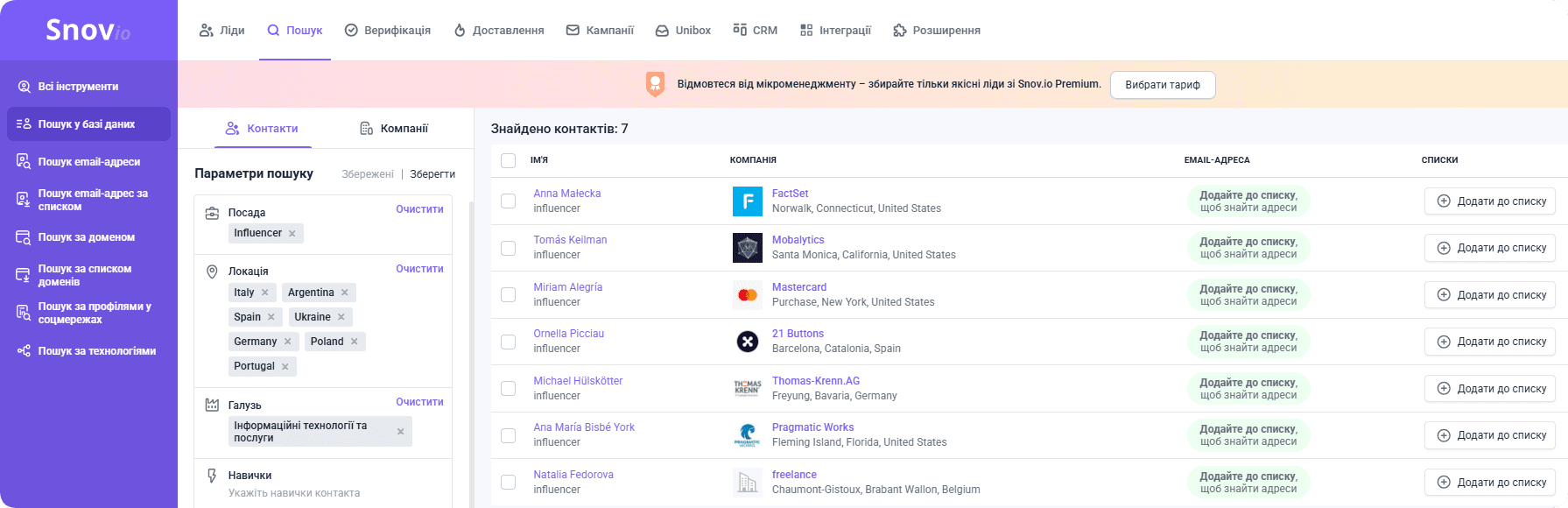This screenshot has width=1568, height=508.
Task: Click the Mastercard company logo
Action: click(748, 295)
